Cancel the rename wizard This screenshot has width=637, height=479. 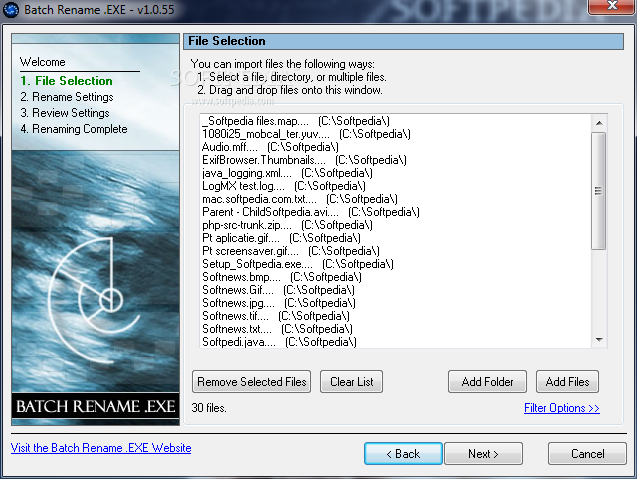point(587,453)
